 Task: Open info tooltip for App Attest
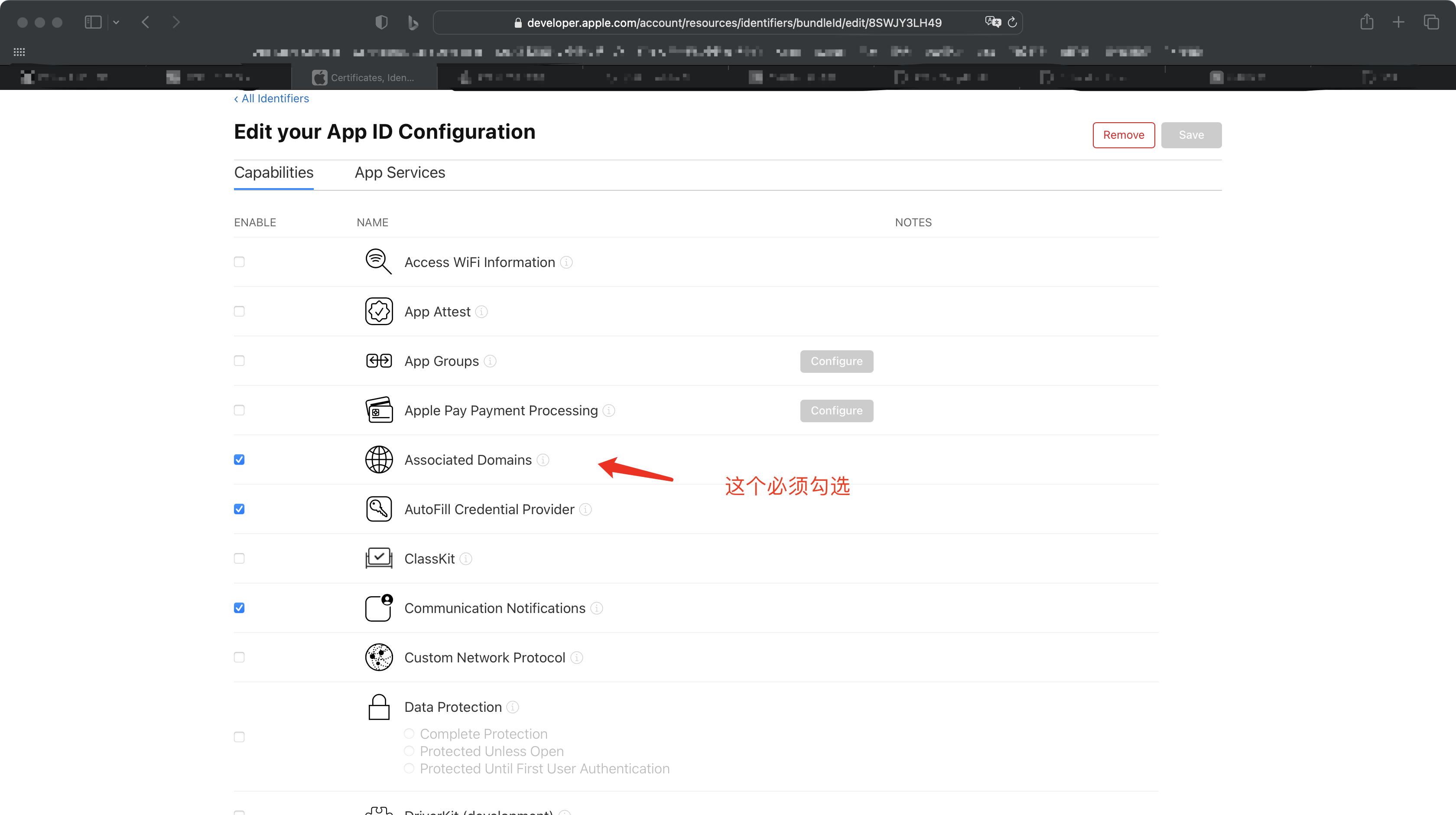[481, 312]
